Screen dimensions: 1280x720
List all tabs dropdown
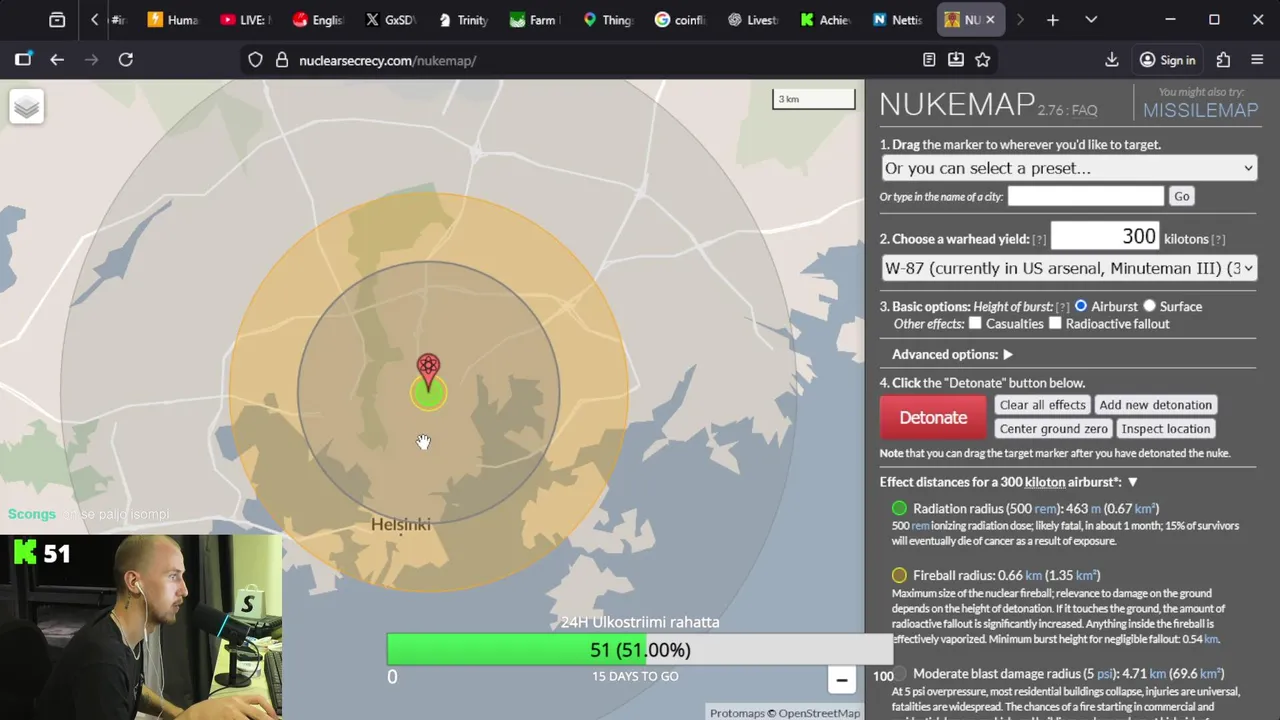pos(1091,20)
